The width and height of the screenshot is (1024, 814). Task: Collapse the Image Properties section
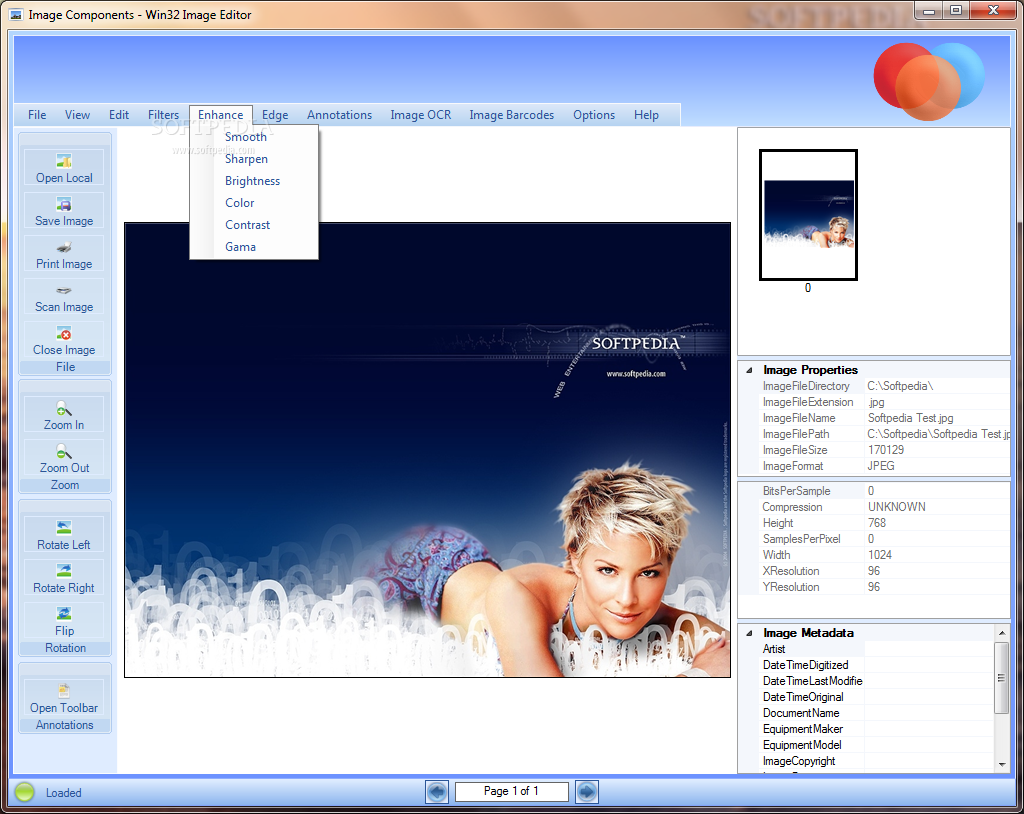[749, 370]
